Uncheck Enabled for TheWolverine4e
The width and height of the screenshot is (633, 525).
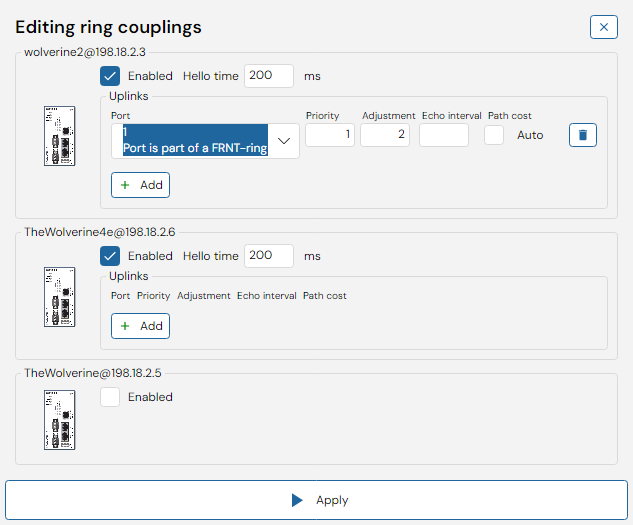110,256
